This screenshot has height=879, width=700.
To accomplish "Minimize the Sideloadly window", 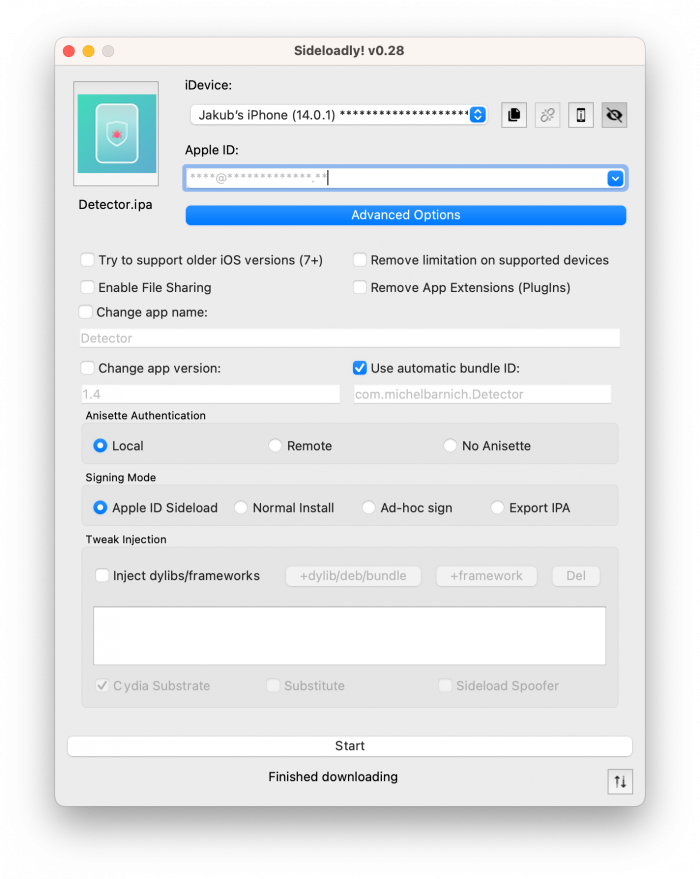I will (89, 51).
